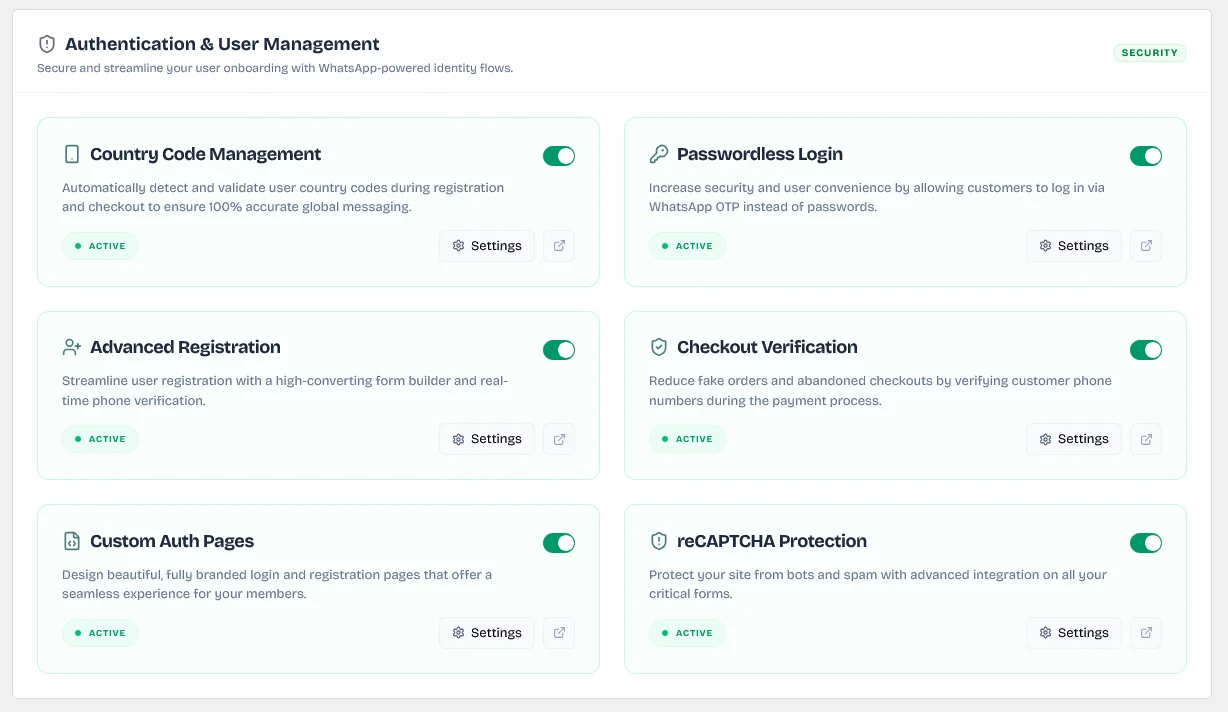Image resolution: width=1228 pixels, height=712 pixels.
Task: Open Settings for Advanced Registration
Action: point(487,439)
